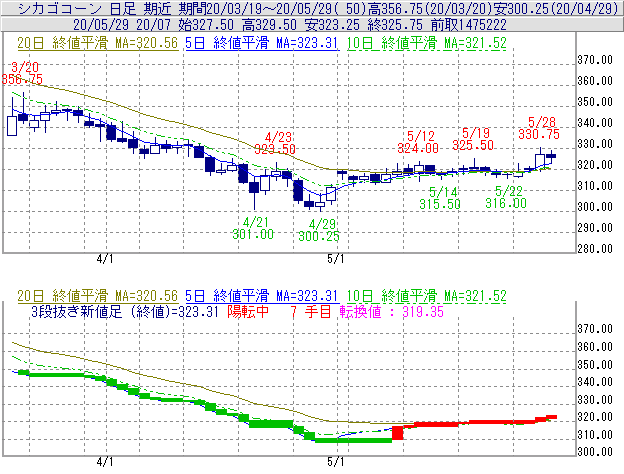Screen dimensions: 624x474
Task: Click the 360.00 axis label on lower chart
Action: (x=595, y=346)
